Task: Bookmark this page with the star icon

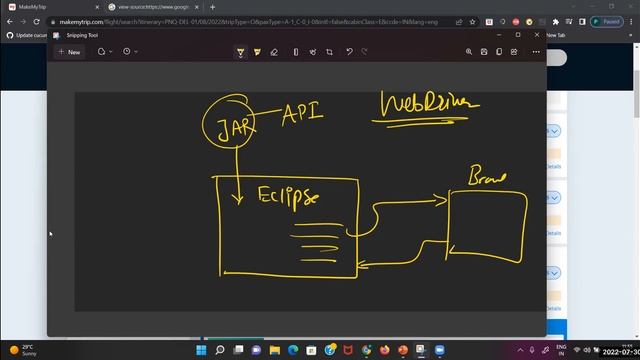Action: tap(473, 22)
